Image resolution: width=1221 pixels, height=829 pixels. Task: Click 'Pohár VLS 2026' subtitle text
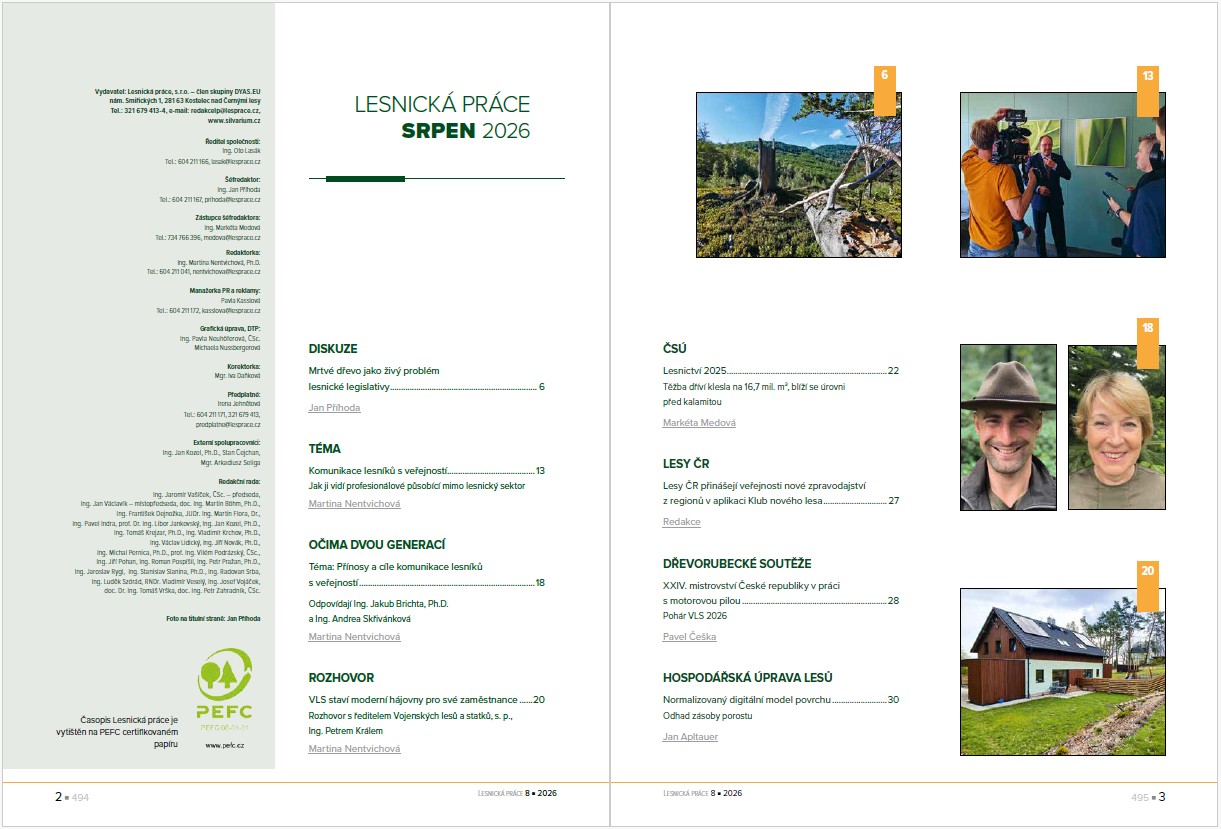[x=696, y=615]
